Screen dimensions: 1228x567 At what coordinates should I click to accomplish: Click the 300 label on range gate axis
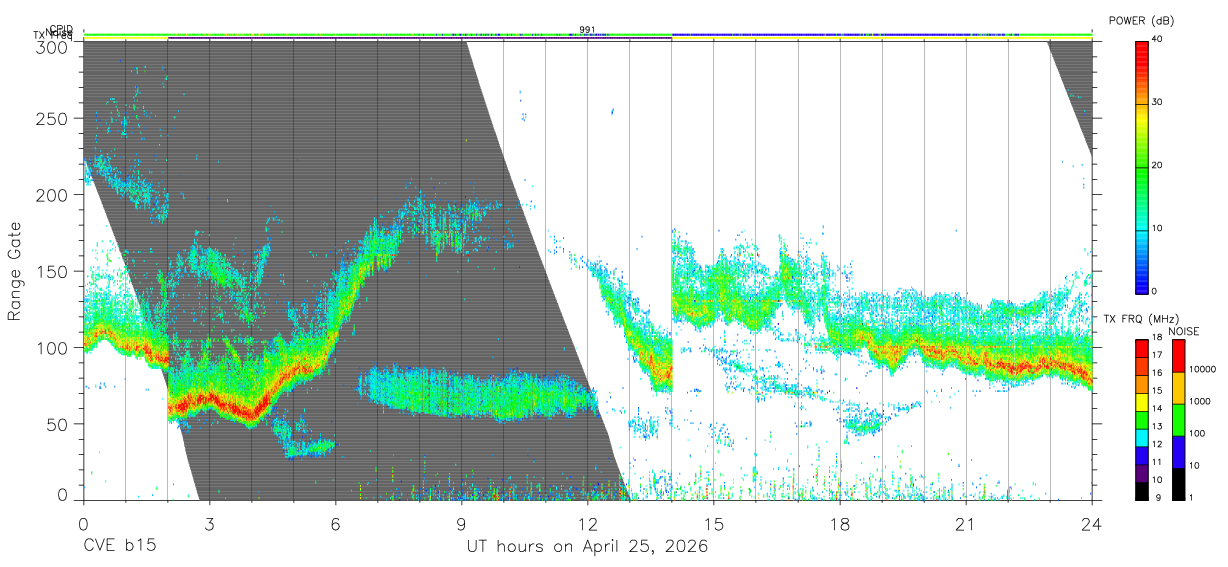(53, 46)
